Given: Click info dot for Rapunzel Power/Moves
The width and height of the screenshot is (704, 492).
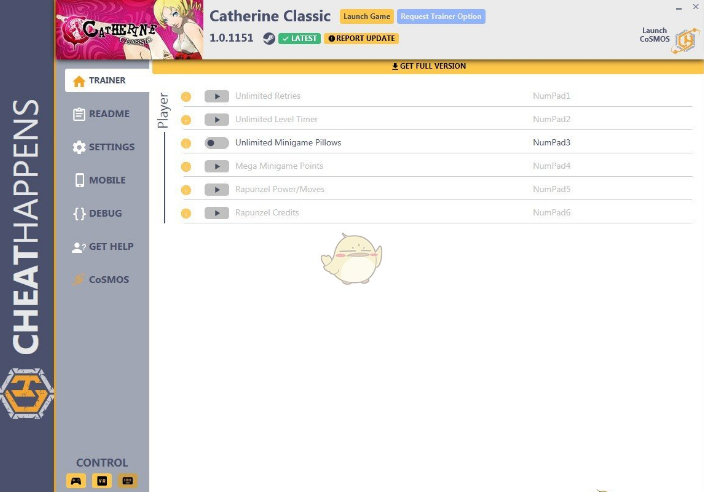Looking at the screenshot, I should click(x=186, y=190).
